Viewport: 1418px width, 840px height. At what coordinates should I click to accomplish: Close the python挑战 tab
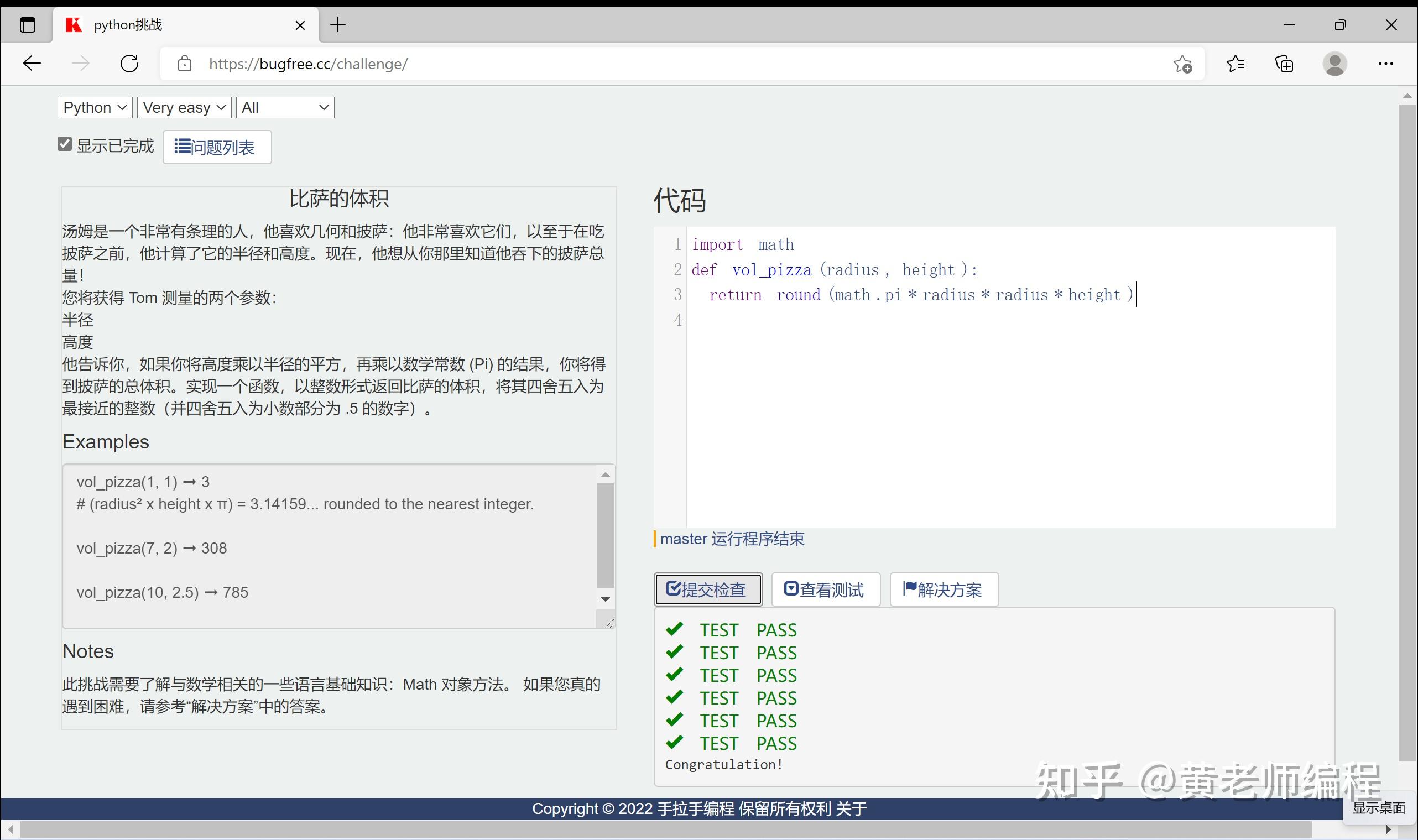[x=301, y=25]
